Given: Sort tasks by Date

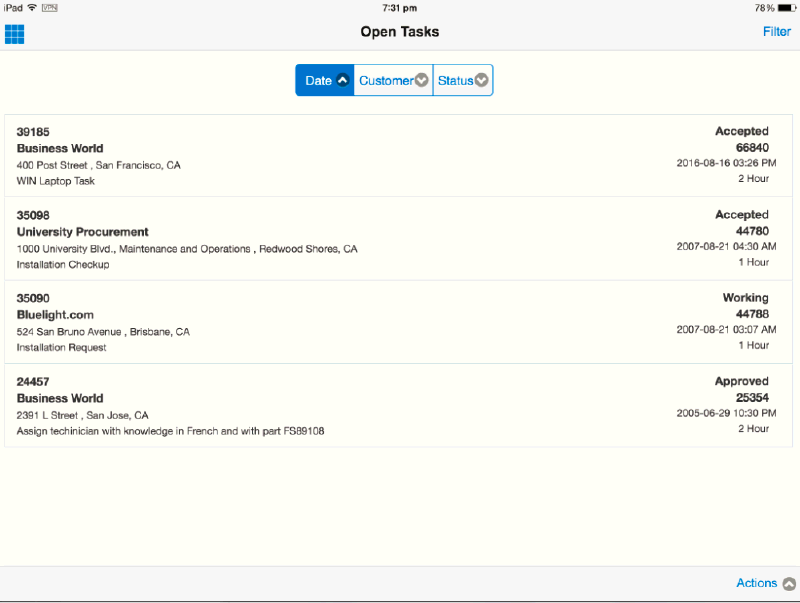Looking at the screenshot, I should [x=324, y=80].
